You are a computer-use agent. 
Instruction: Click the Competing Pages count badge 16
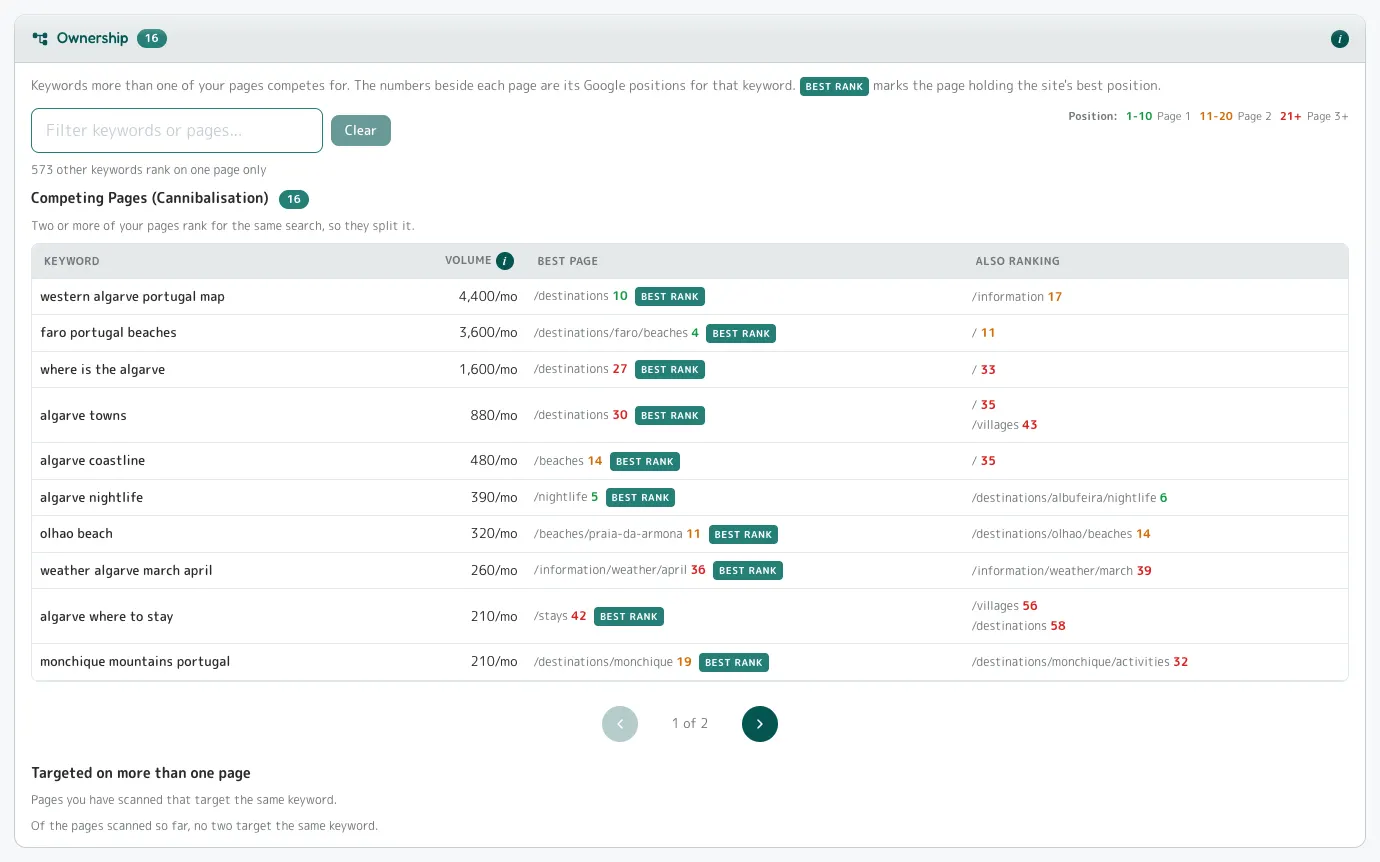pos(294,199)
